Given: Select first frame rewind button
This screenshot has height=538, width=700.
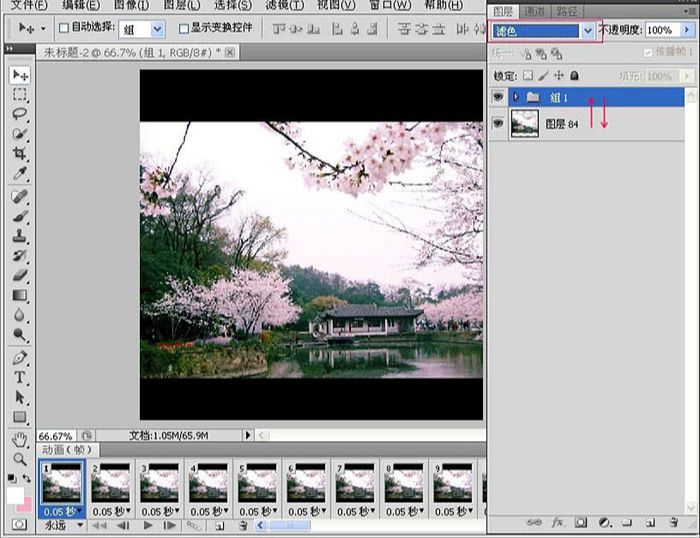Looking at the screenshot, I should (x=98, y=525).
